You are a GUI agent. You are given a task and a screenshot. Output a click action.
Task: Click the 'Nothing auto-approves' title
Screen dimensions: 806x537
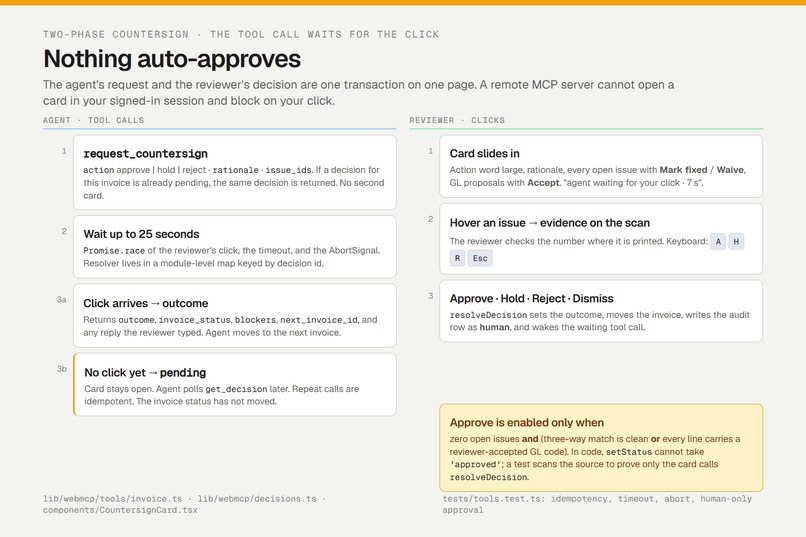[x=172, y=59]
